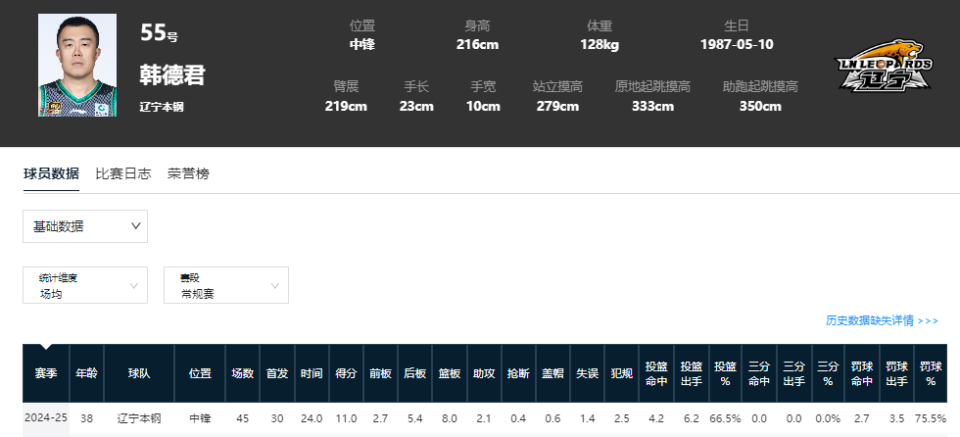Image resolution: width=960 pixels, height=437 pixels.
Task: Click the 得分 column header
Action: point(346,373)
